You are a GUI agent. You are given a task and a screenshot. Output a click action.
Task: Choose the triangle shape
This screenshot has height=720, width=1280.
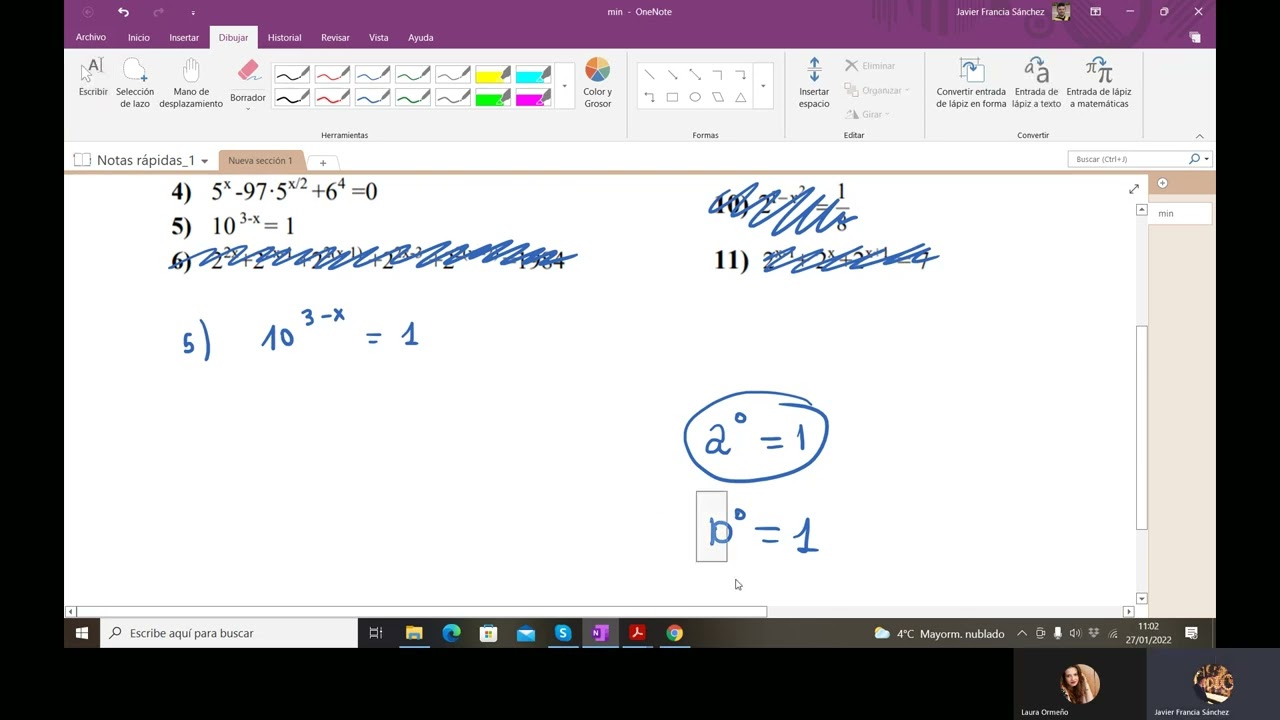point(741,97)
